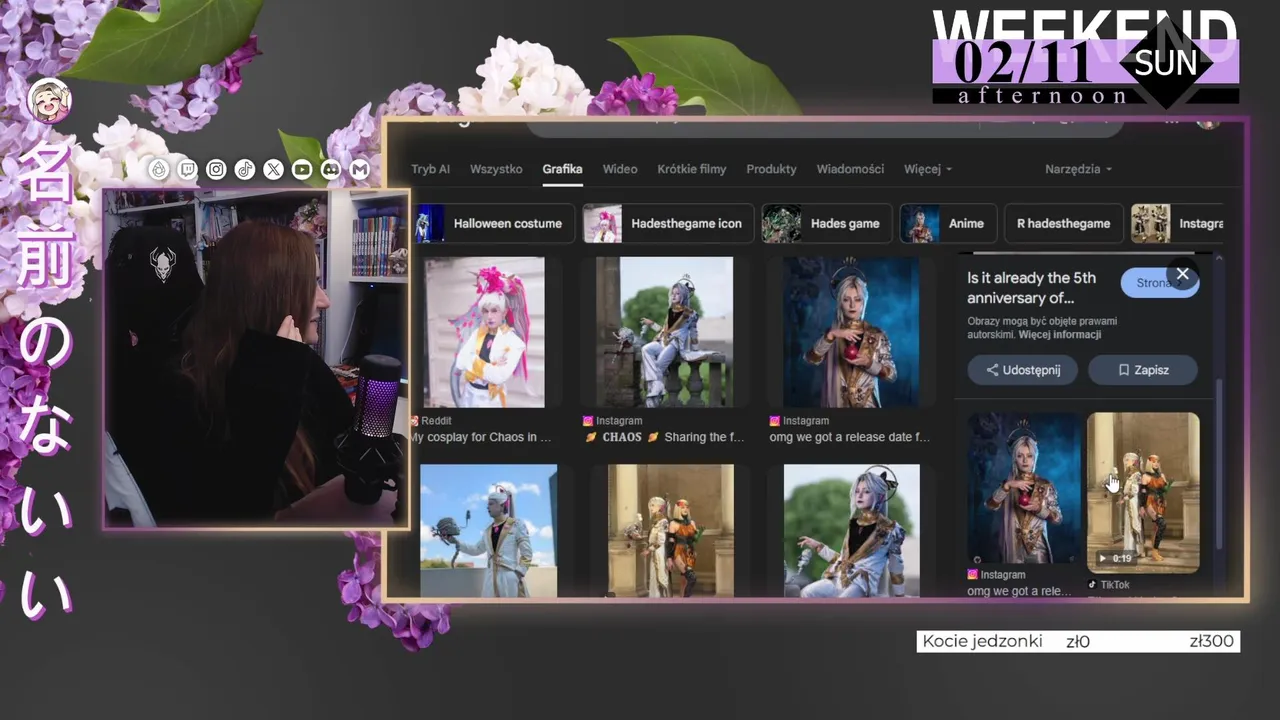This screenshot has width=1280, height=720.
Task: Click 'CHAOS Sharing the f...' caption
Action: coord(666,437)
